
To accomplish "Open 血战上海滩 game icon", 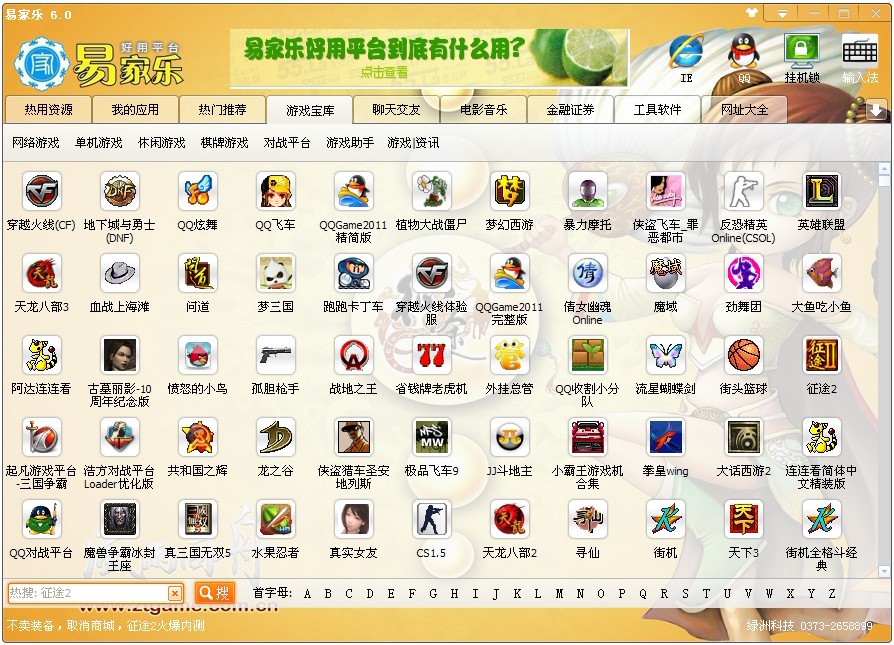I will coord(119,274).
